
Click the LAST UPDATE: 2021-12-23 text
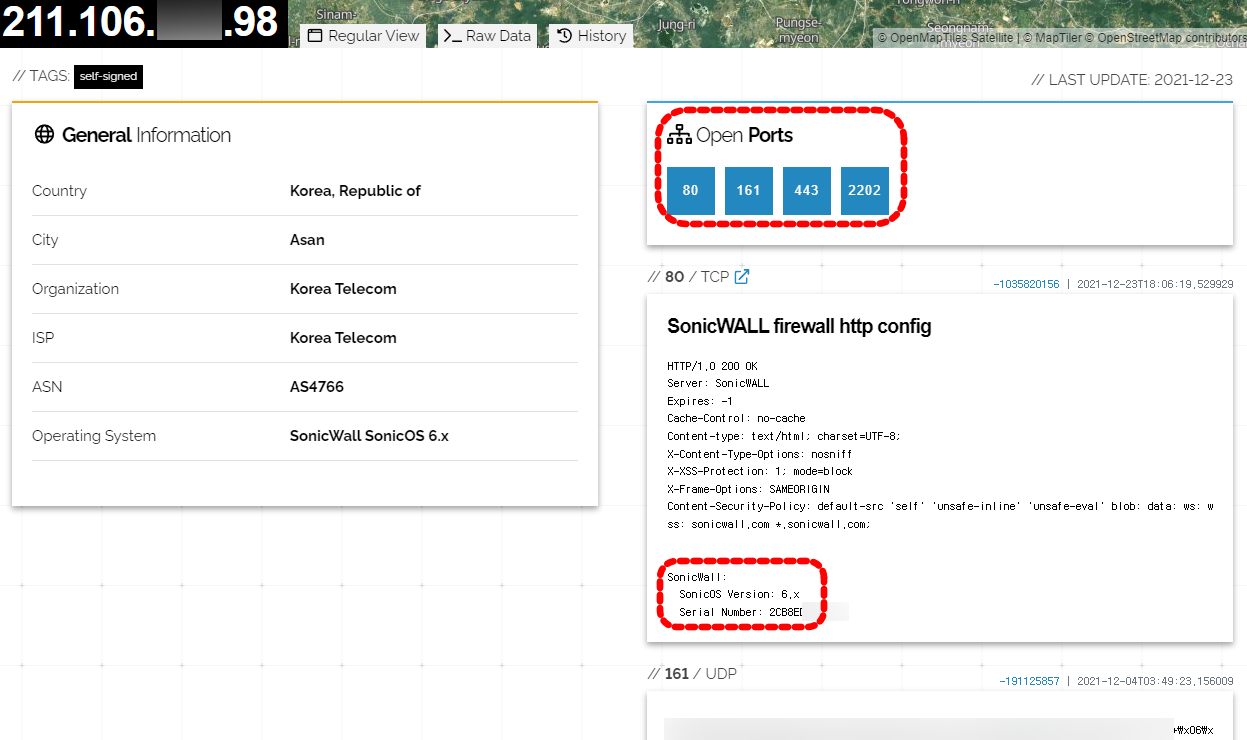(1132, 80)
